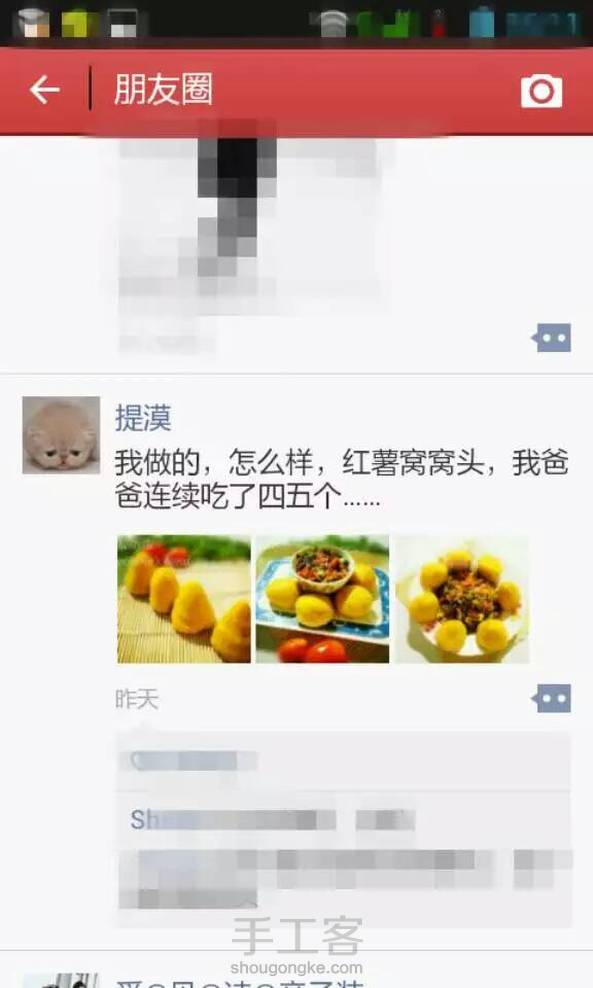This screenshot has width=593, height=988.
Task: Tap the cat avatar of 提漠
Action: (x=61, y=435)
